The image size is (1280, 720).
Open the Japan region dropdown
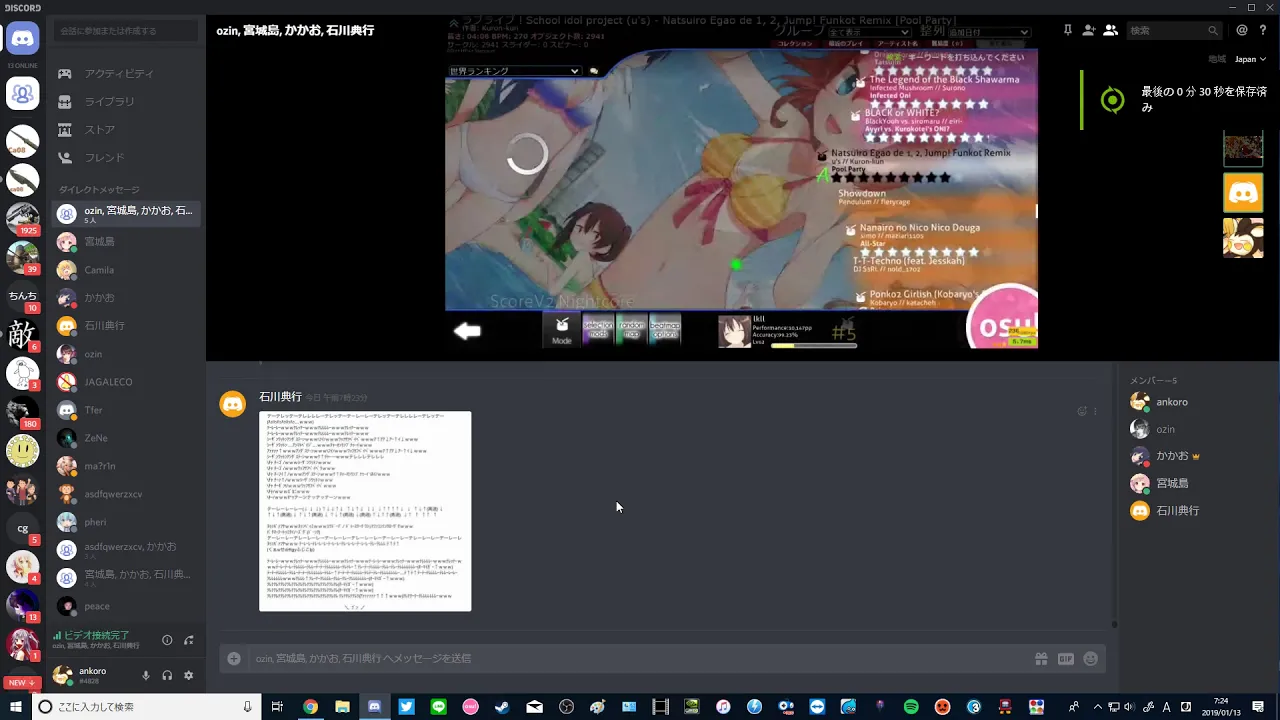1249,59
